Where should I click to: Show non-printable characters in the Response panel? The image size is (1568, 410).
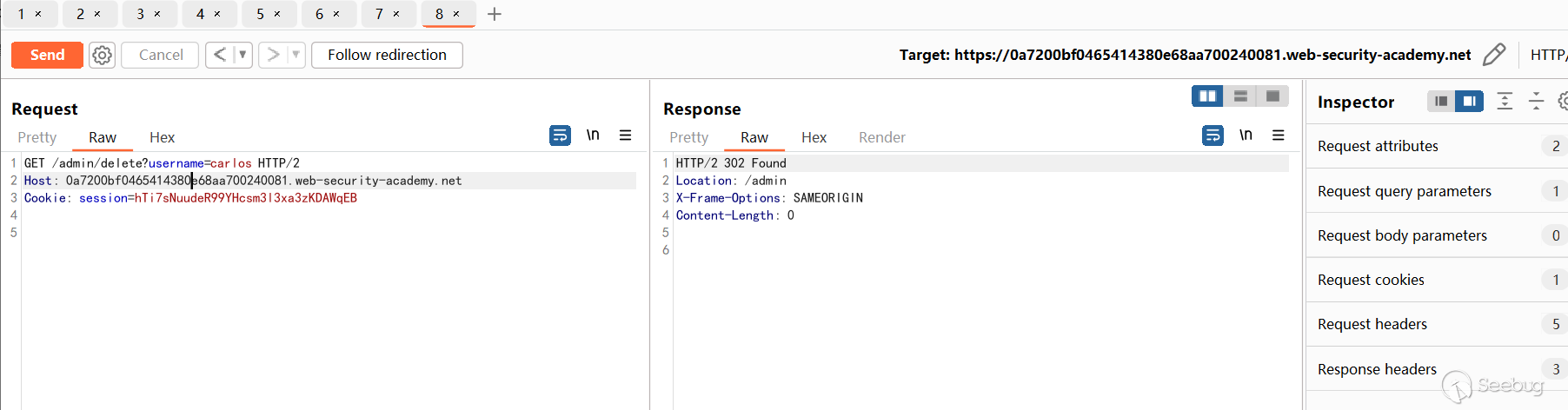1246,136
